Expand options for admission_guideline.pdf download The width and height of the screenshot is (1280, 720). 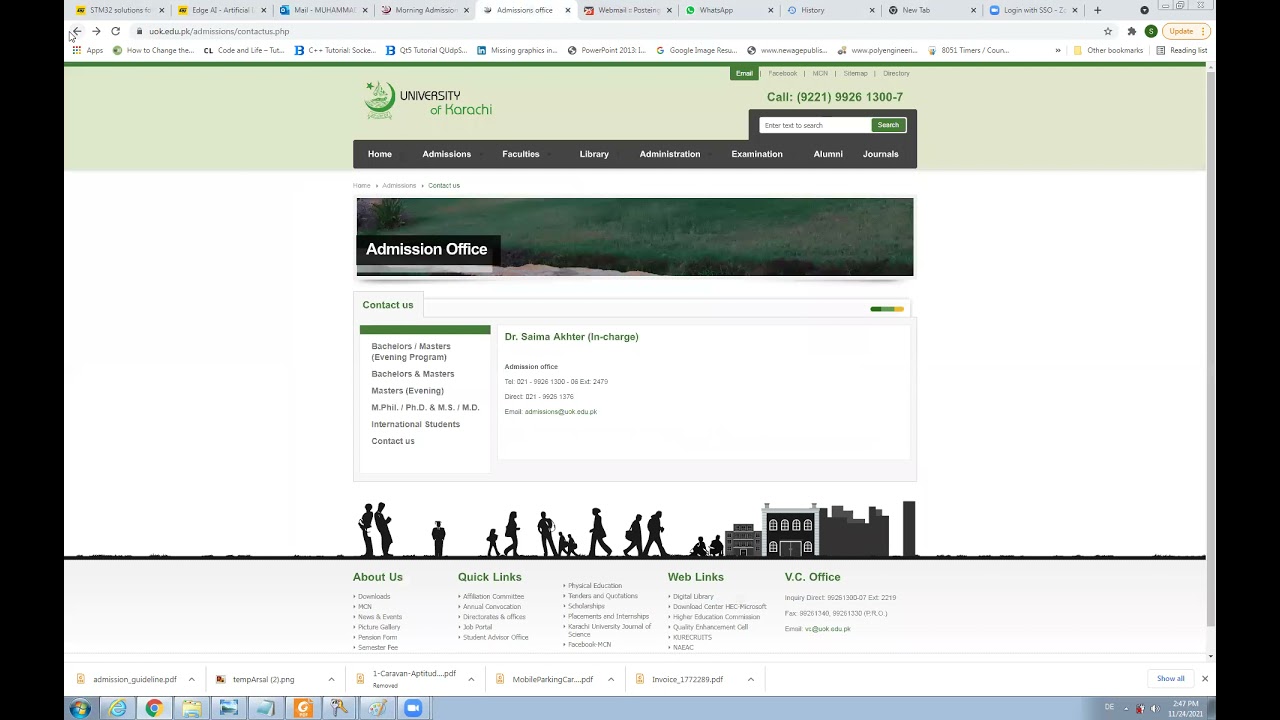pyautogui.click(x=191, y=679)
